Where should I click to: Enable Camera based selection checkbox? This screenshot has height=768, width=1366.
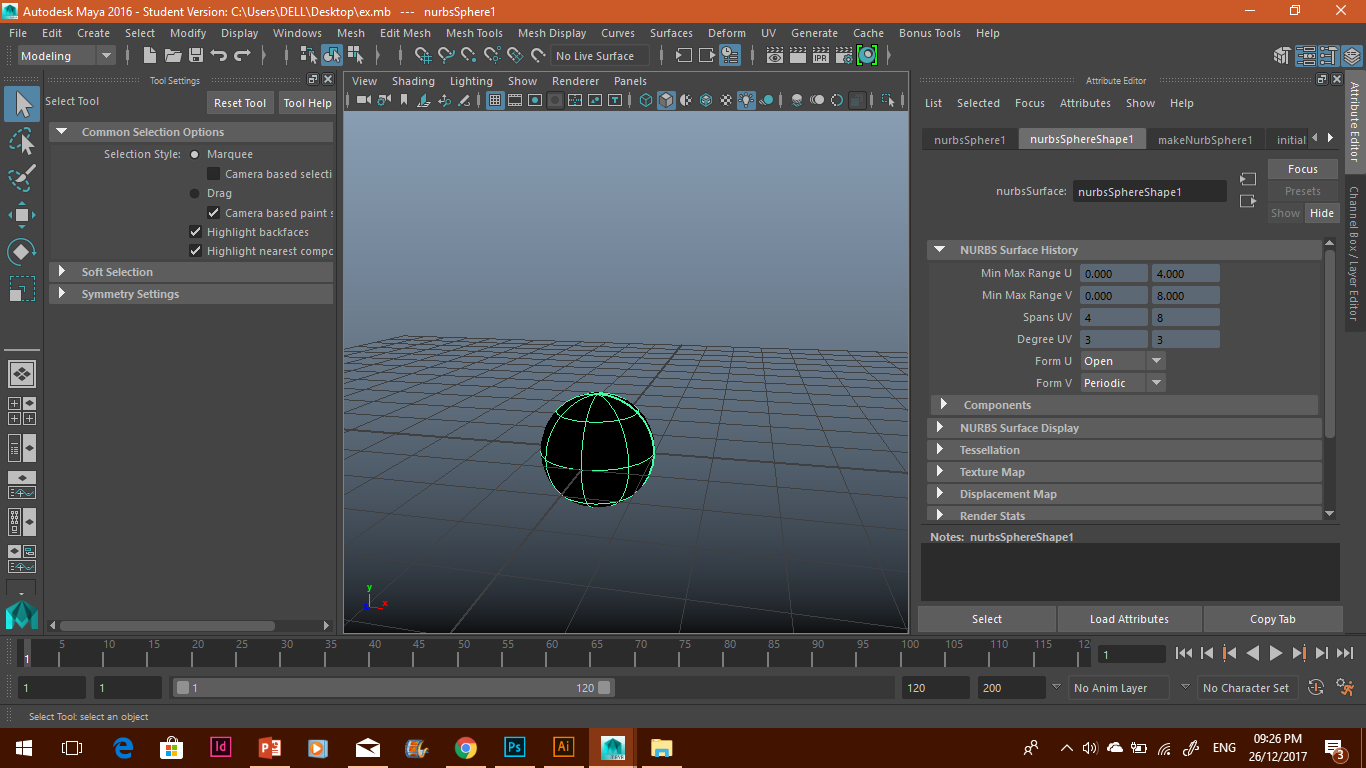[213, 174]
